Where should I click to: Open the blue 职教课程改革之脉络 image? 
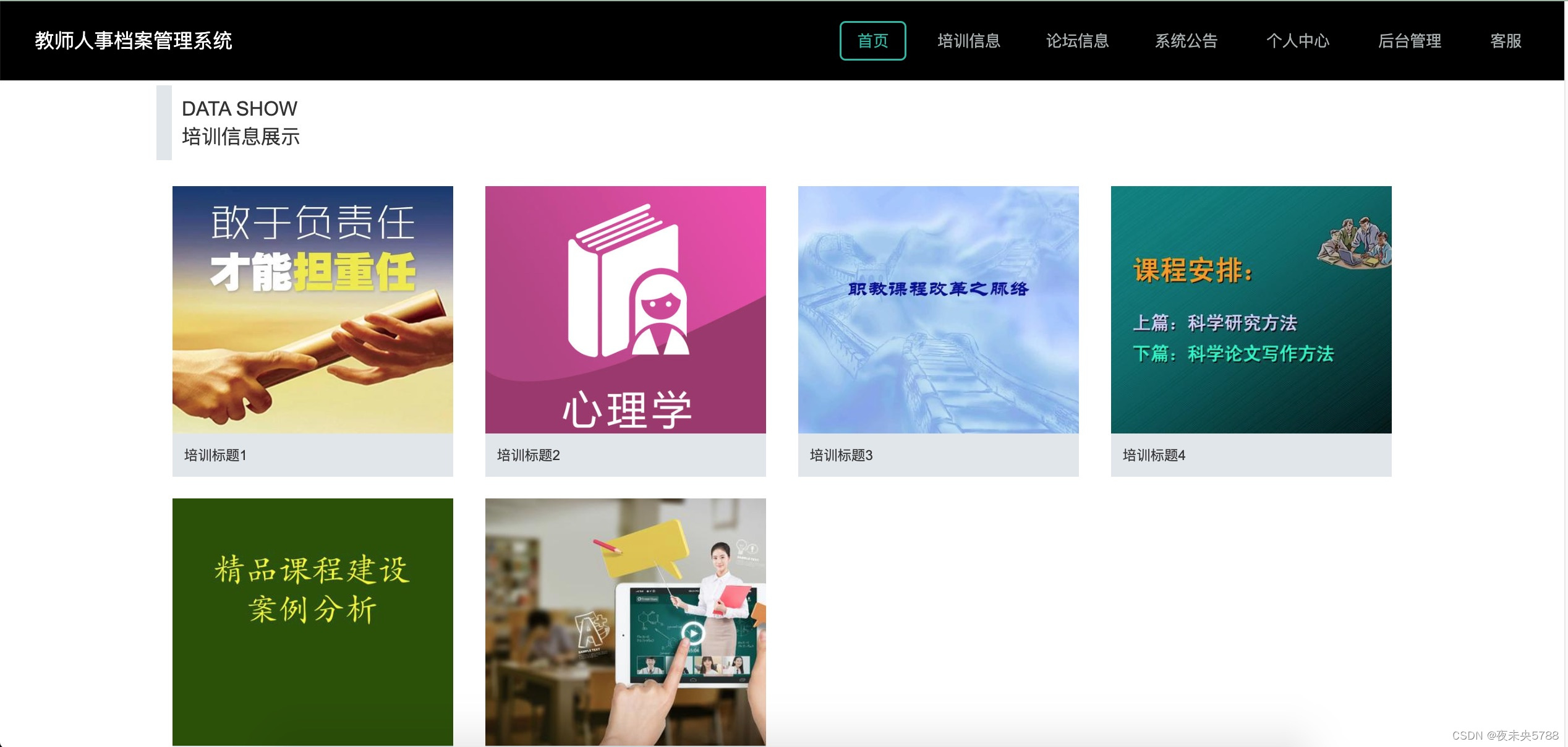(x=938, y=309)
